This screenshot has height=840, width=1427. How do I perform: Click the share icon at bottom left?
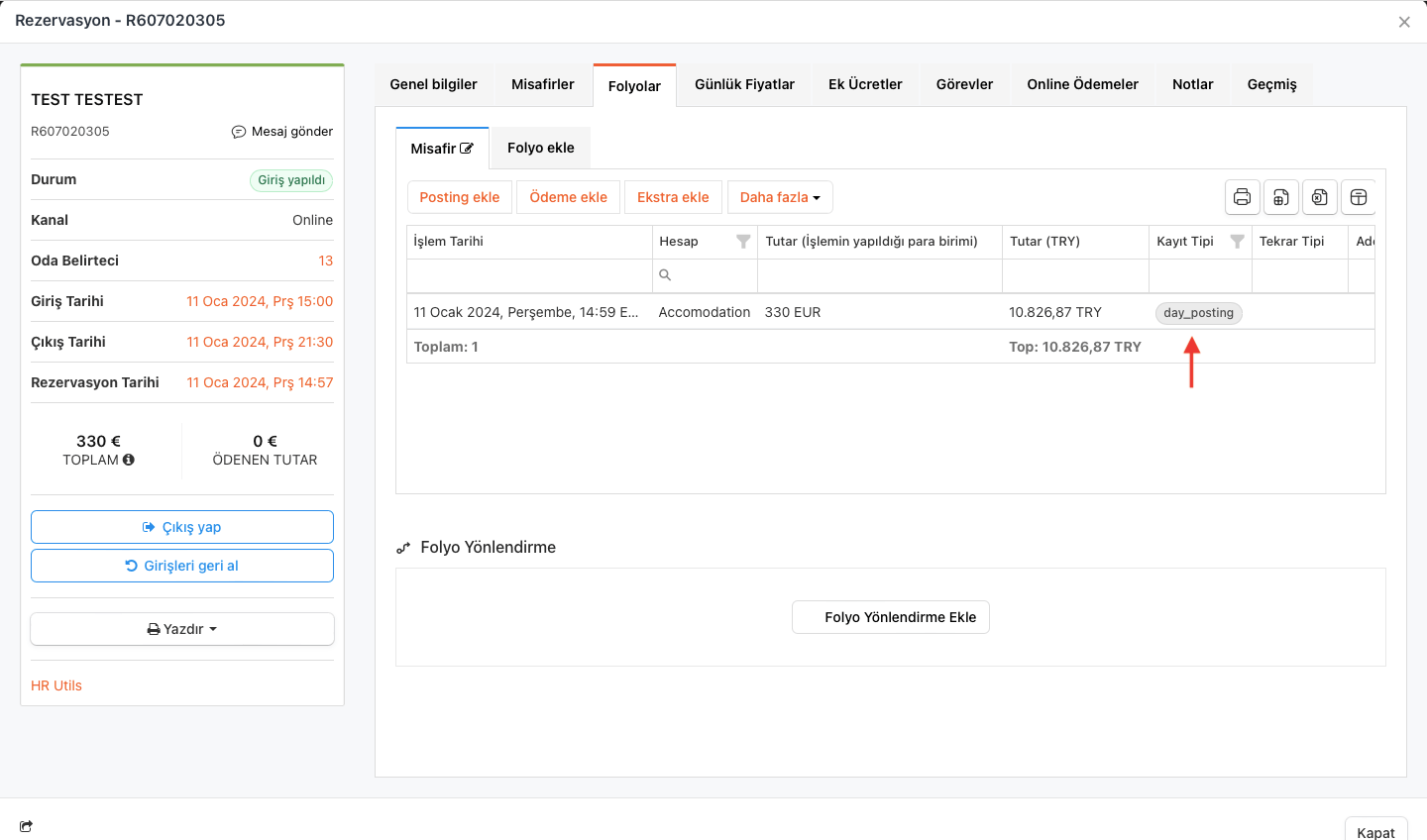[x=26, y=826]
